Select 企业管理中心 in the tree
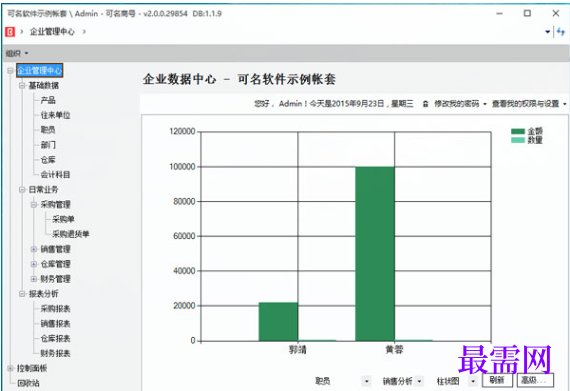The width and height of the screenshot is (570, 391). pos(40,70)
